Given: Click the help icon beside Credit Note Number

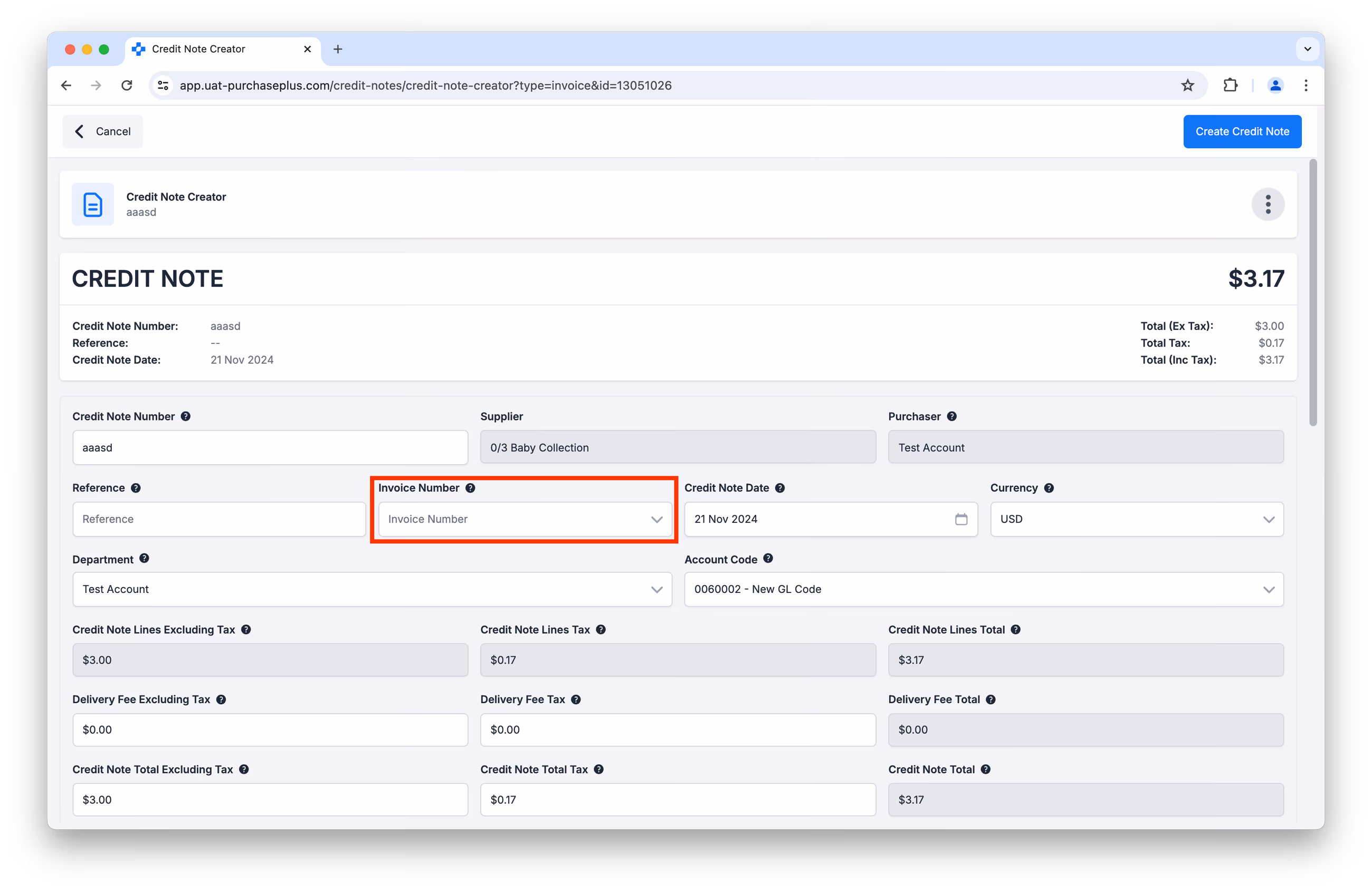Looking at the screenshot, I should coord(186,416).
